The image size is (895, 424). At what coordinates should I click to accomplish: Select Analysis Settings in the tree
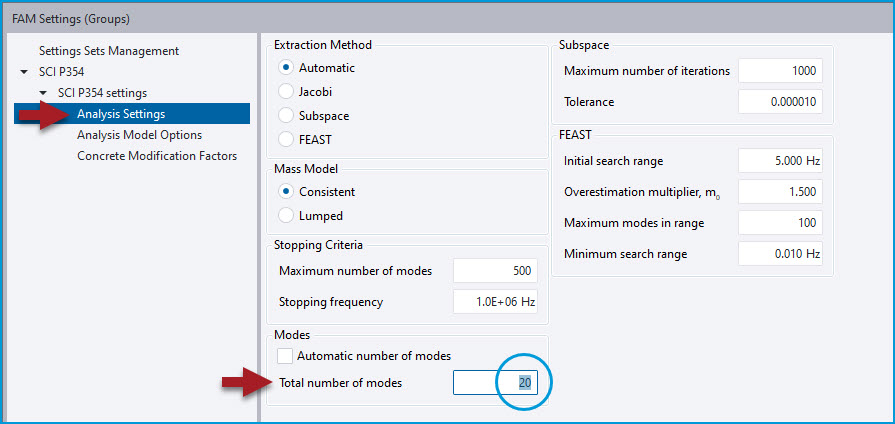coord(121,114)
